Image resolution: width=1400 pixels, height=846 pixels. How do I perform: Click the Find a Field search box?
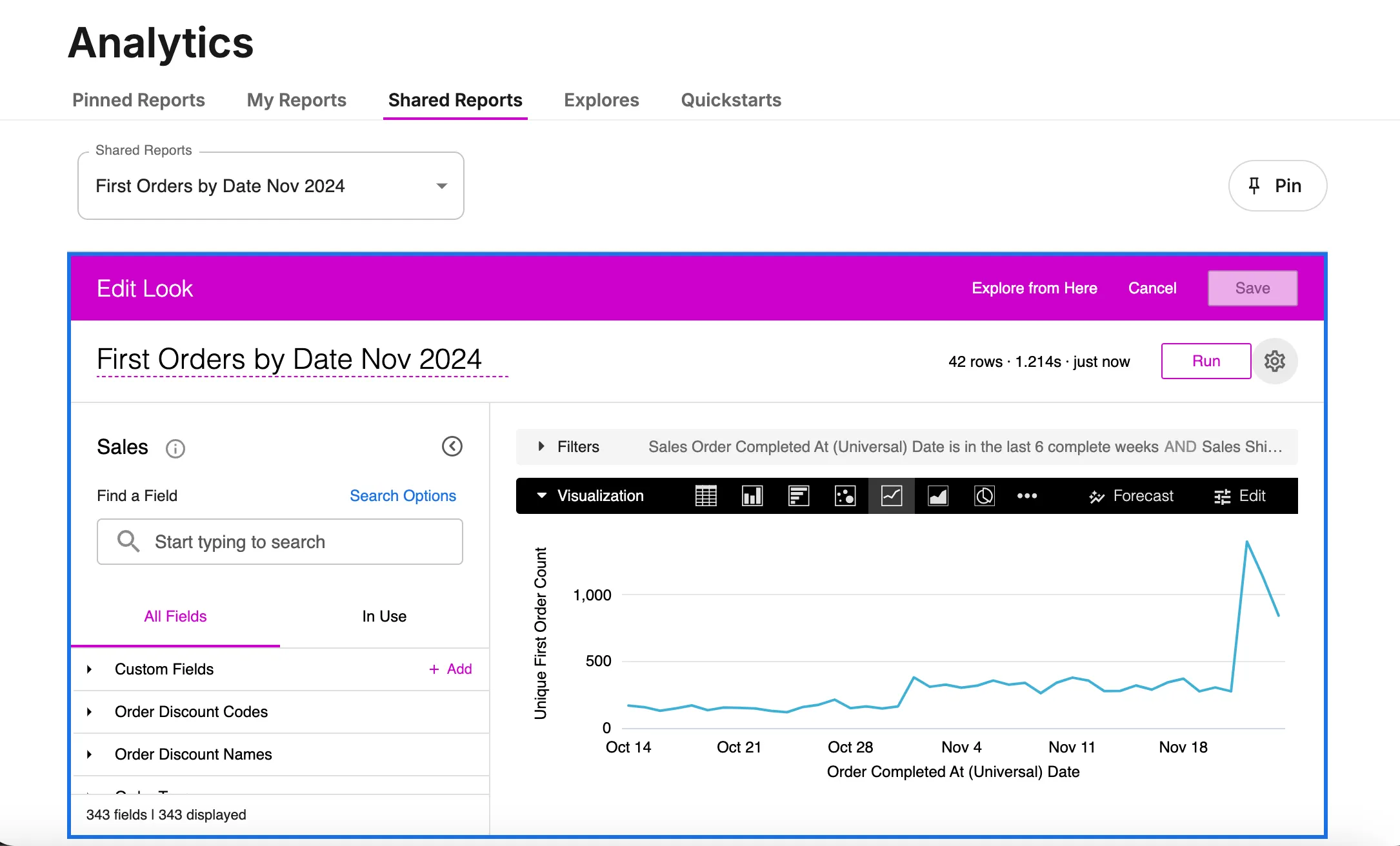click(x=280, y=542)
